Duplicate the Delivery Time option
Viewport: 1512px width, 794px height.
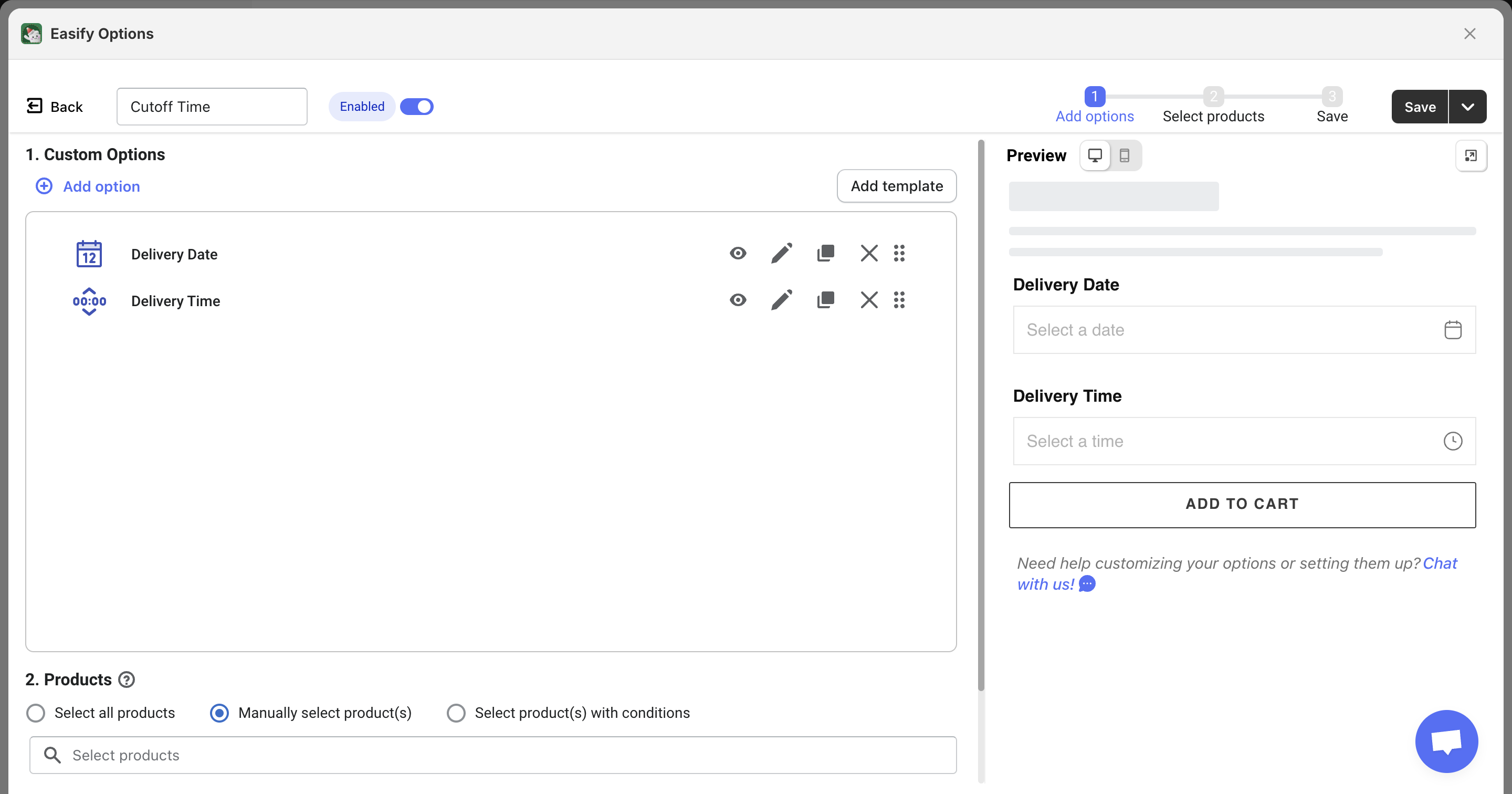(825, 300)
